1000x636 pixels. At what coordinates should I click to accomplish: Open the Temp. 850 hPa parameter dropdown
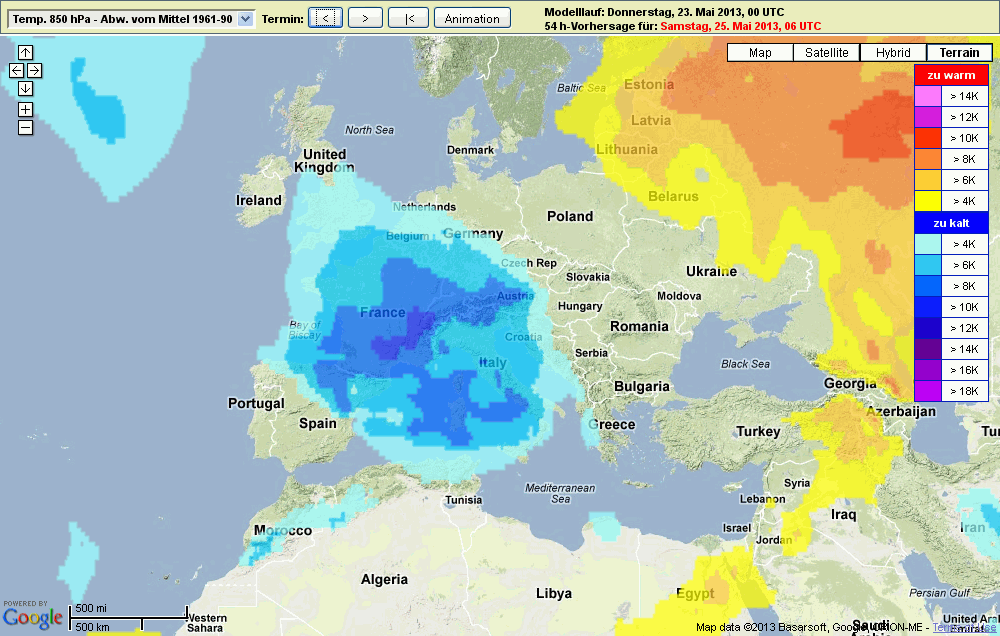click(x=131, y=19)
